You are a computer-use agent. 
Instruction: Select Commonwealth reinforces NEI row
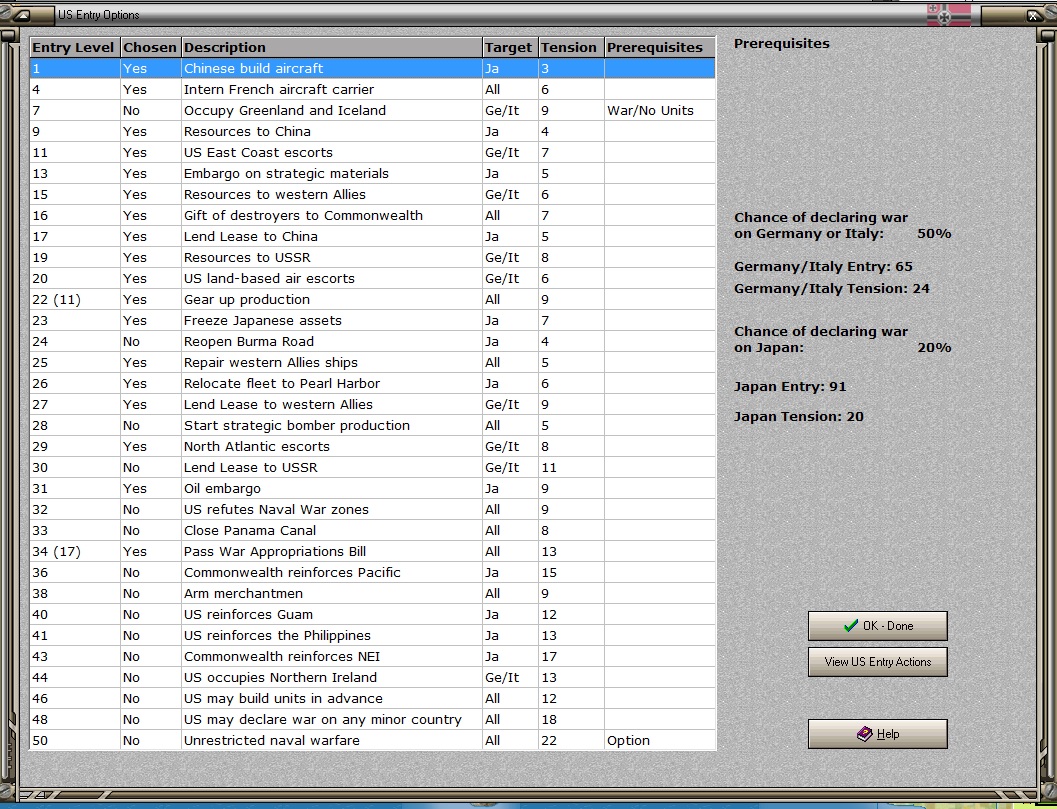[x=372, y=656]
